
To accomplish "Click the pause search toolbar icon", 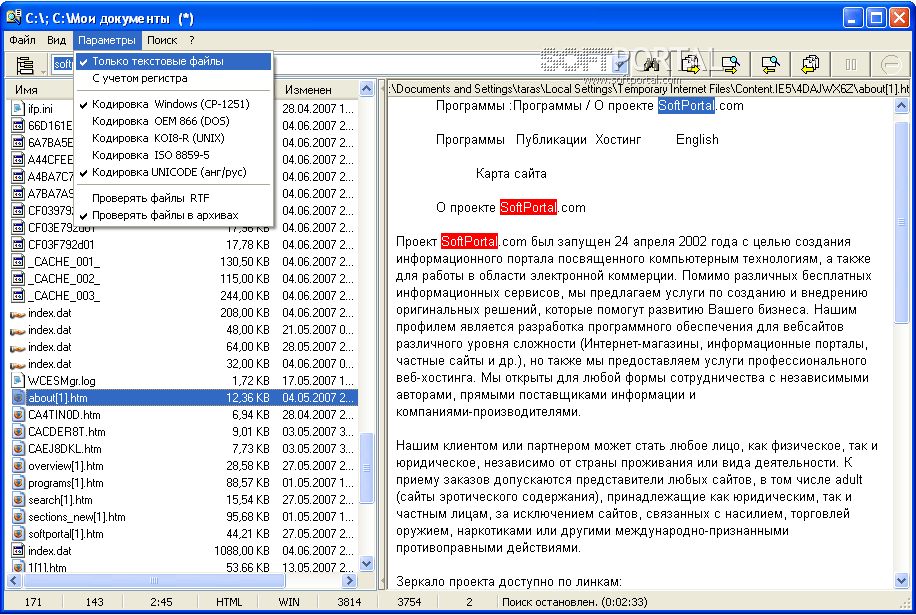I will pos(851,64).
